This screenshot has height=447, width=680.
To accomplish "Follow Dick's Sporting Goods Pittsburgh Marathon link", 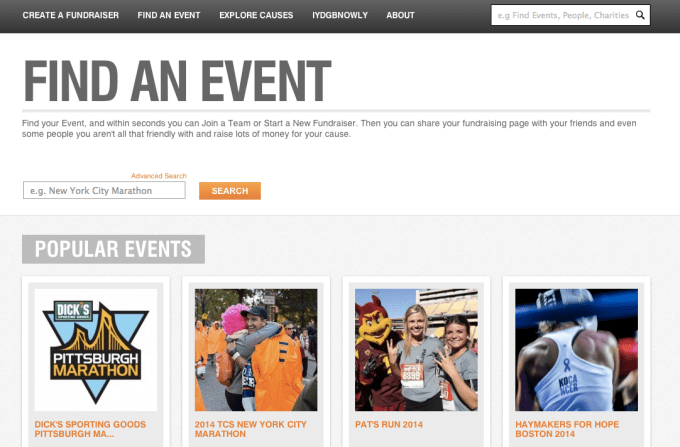I will [90, 429].
